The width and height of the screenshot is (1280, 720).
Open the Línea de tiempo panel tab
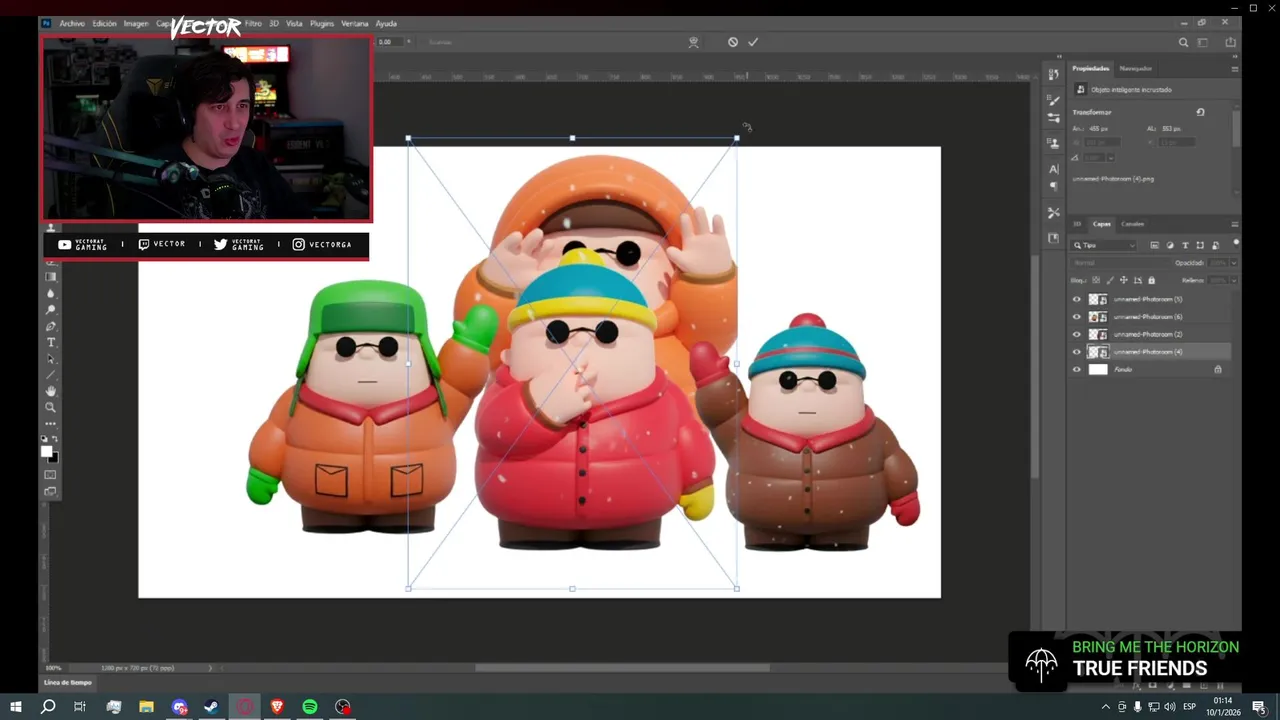(68, 682)
